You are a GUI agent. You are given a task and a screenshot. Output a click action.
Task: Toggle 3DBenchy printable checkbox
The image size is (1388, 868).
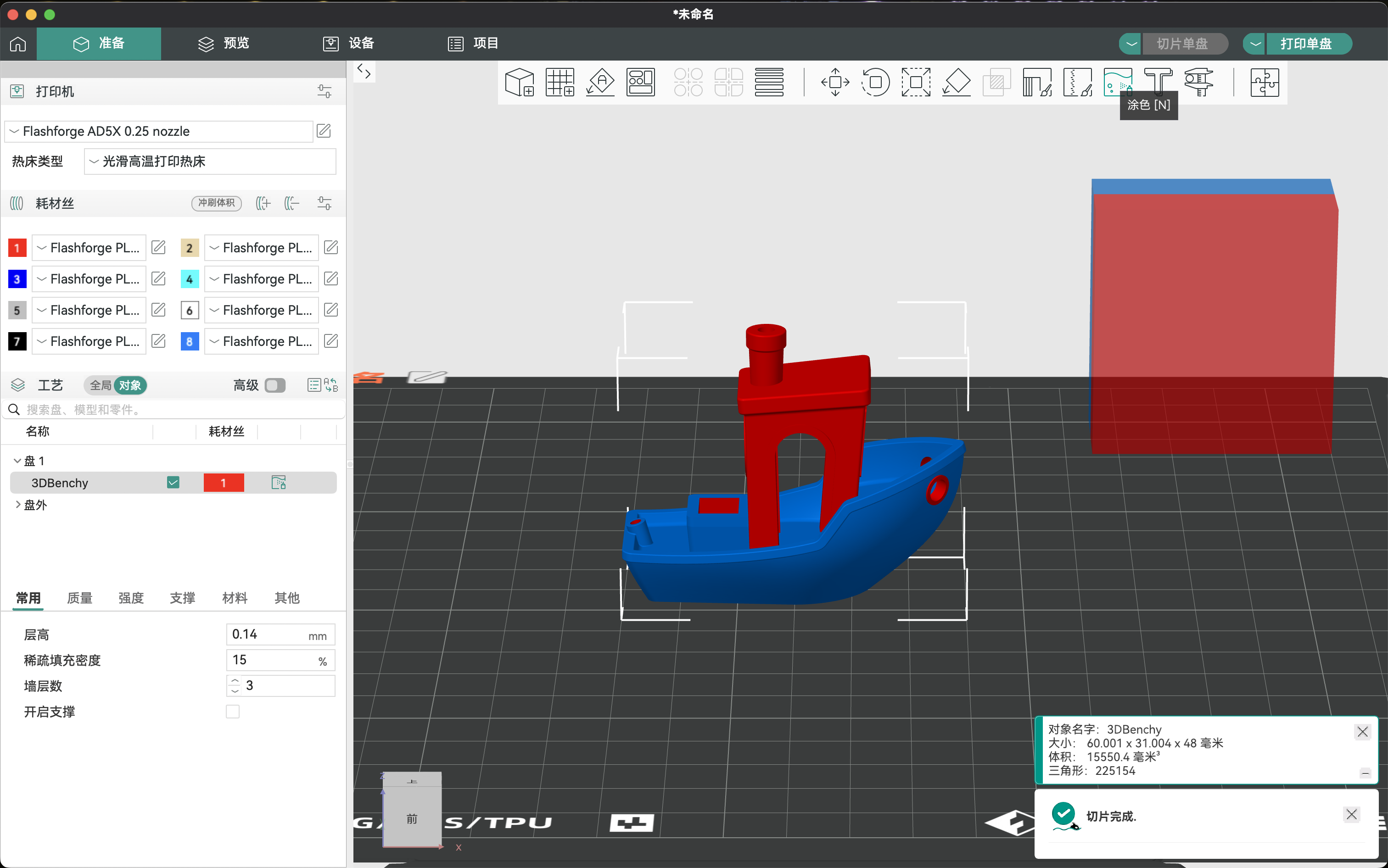173,482
